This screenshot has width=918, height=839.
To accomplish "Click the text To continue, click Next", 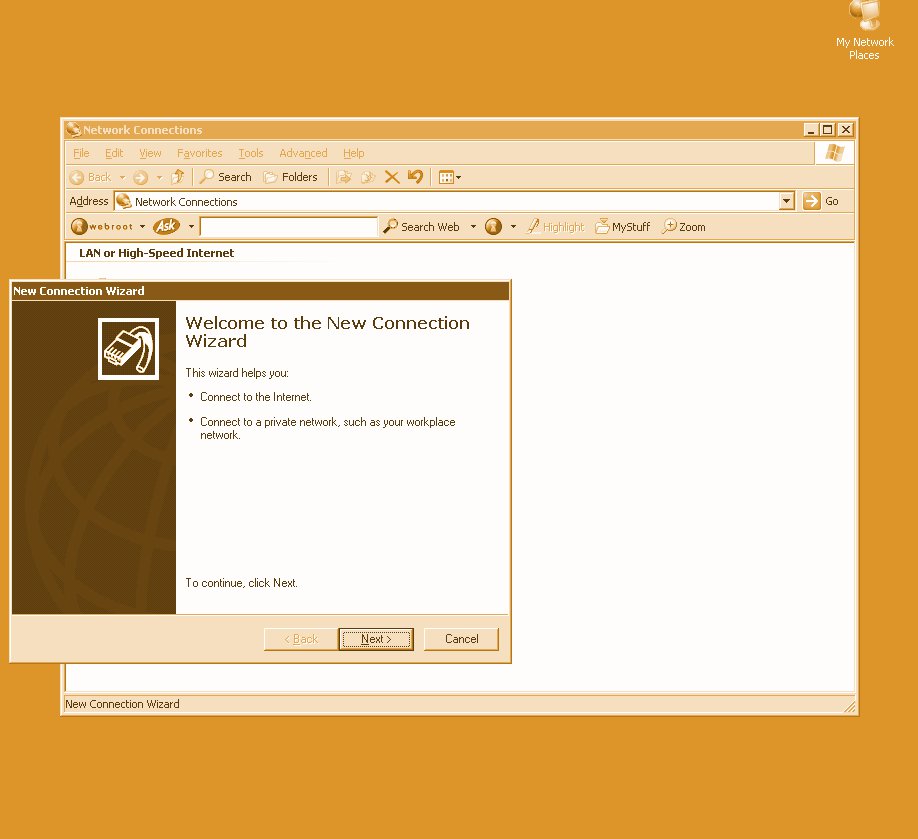I will [x=241, y=583].
